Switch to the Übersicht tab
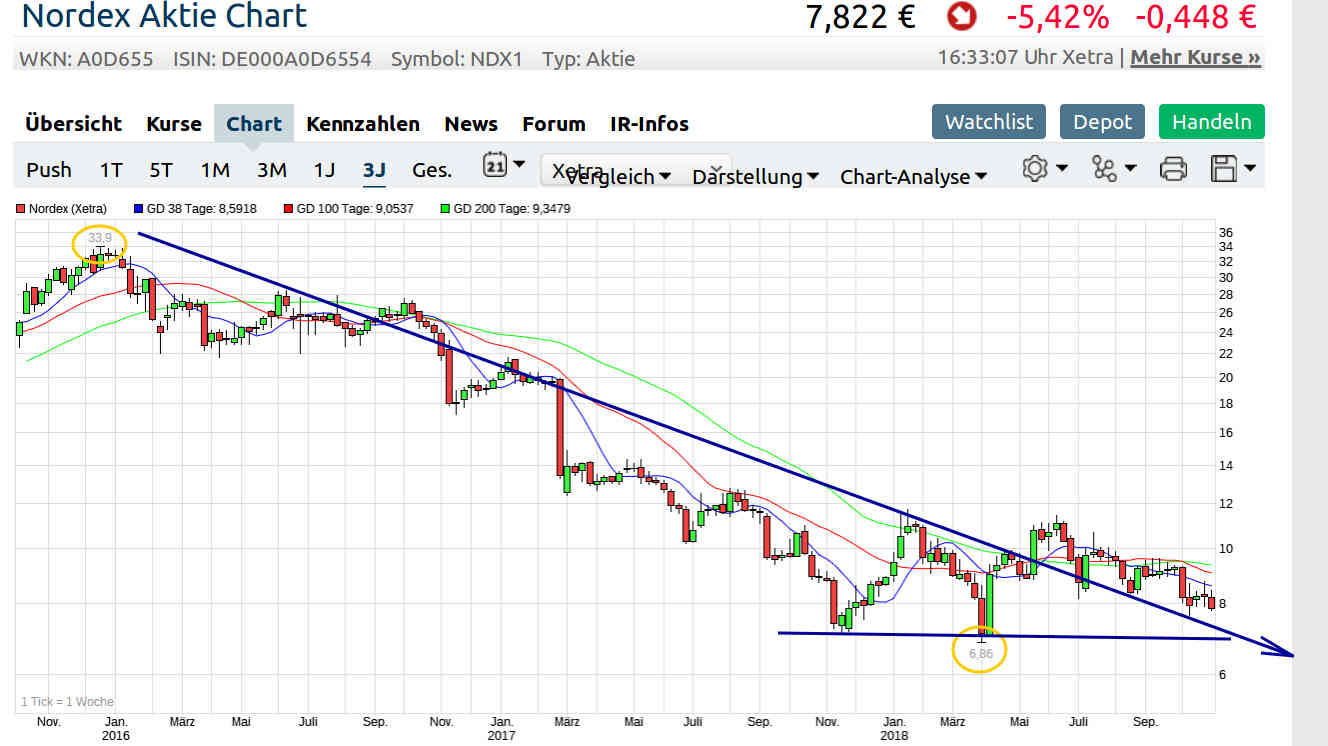 pos(73,124)
